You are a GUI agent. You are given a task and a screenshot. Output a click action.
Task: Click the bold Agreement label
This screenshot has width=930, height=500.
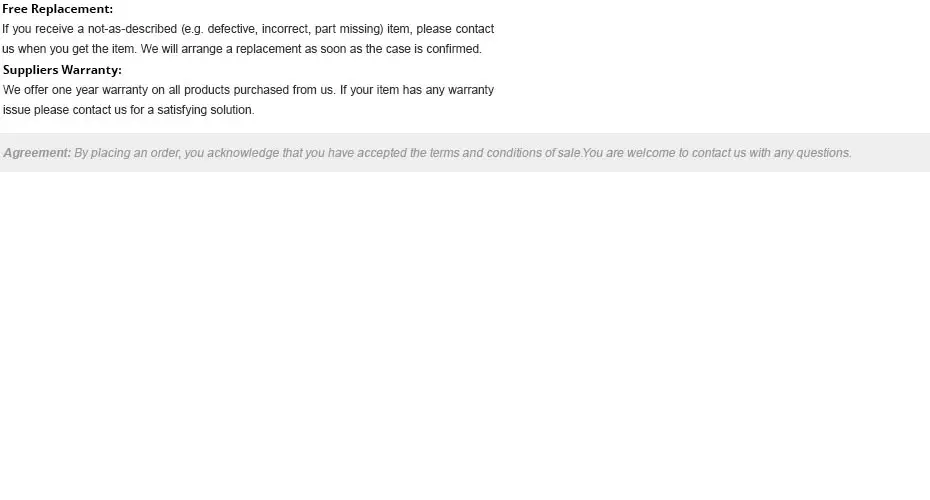point(37,153)
